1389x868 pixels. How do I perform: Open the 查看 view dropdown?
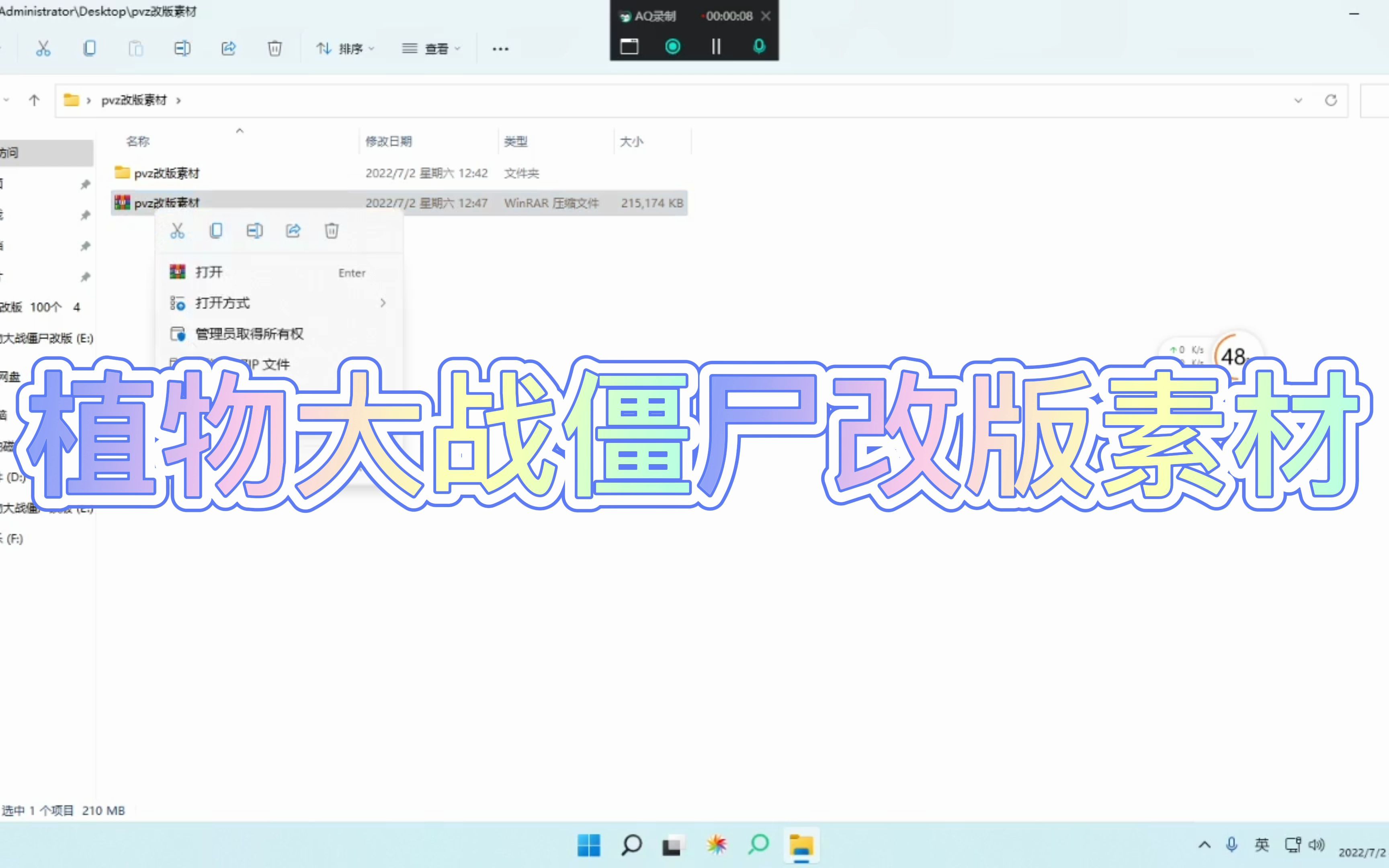tap(431, 49)
